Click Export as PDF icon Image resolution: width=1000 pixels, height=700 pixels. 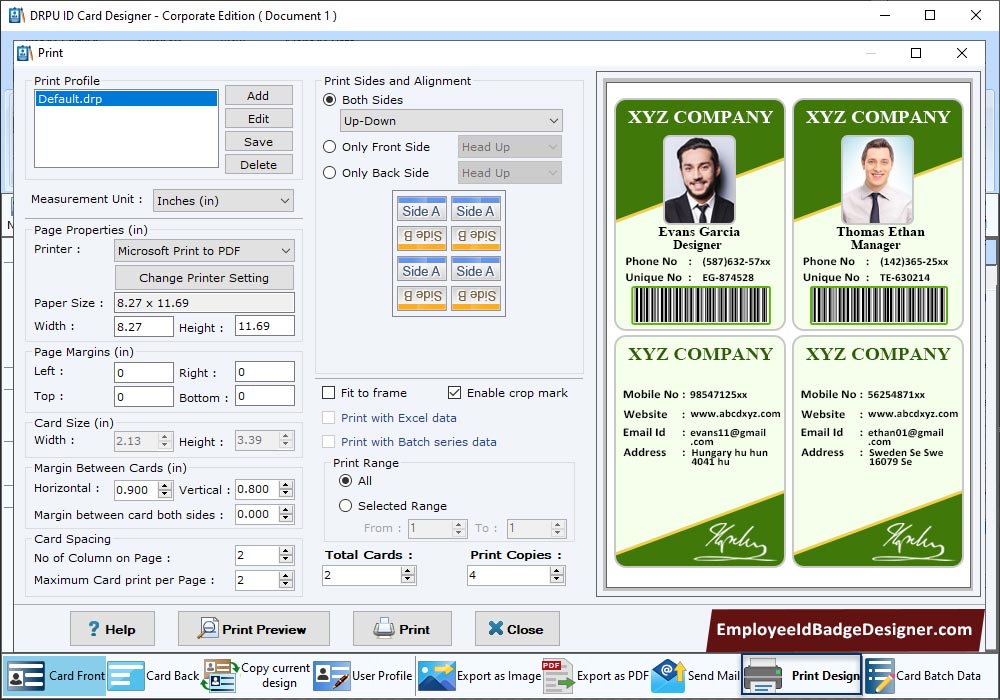point(558,676)
